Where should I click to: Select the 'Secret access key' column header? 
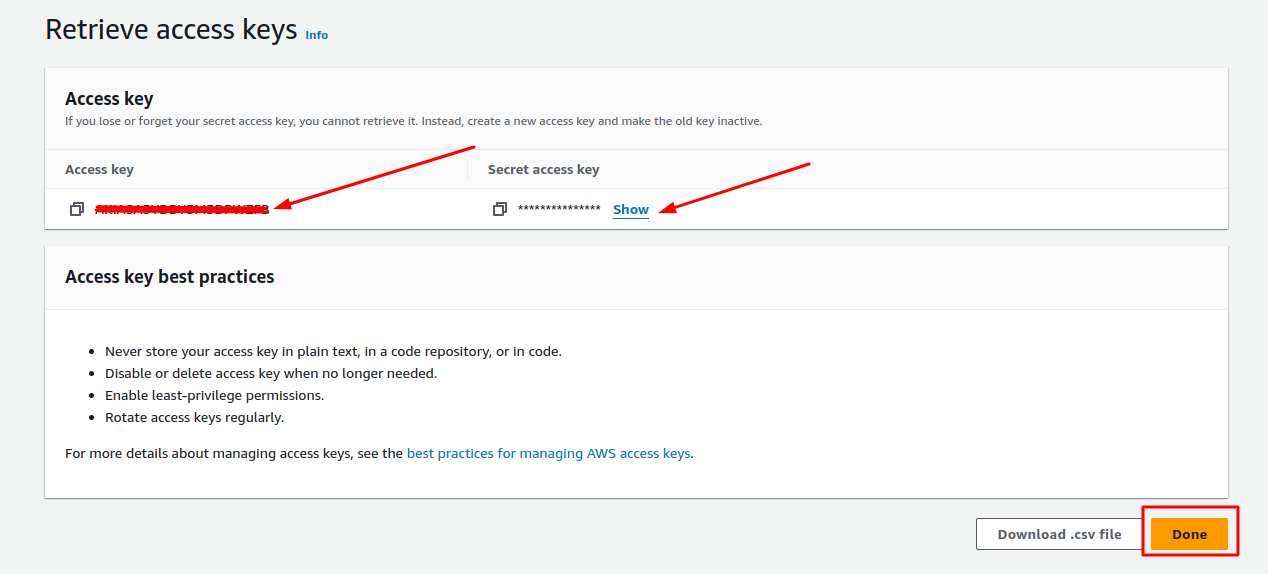tap(543, 169)
